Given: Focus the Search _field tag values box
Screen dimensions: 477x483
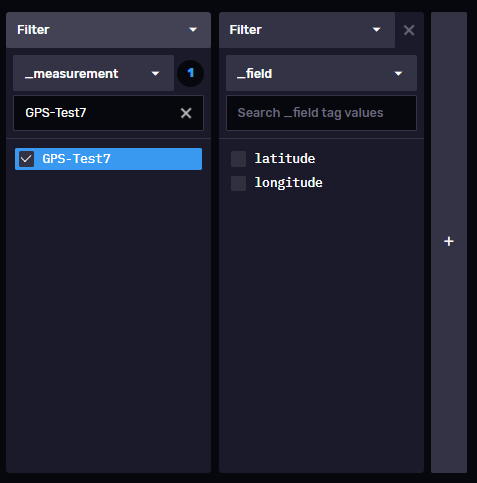Looking at the screenshot, I should pos(321,113).
